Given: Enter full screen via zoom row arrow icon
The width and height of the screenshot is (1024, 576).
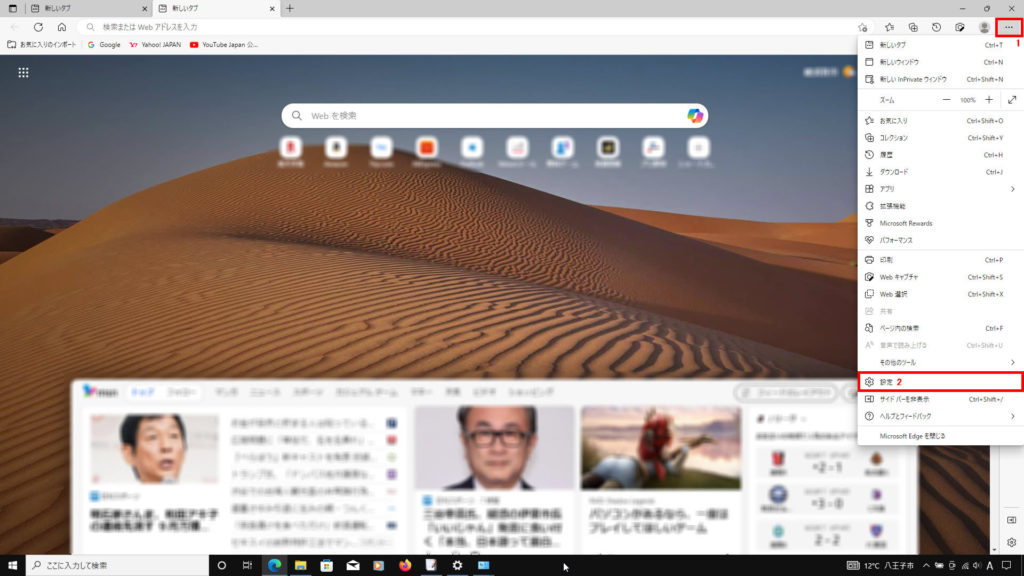Looking at the screenshot, I should [1012, 100].
